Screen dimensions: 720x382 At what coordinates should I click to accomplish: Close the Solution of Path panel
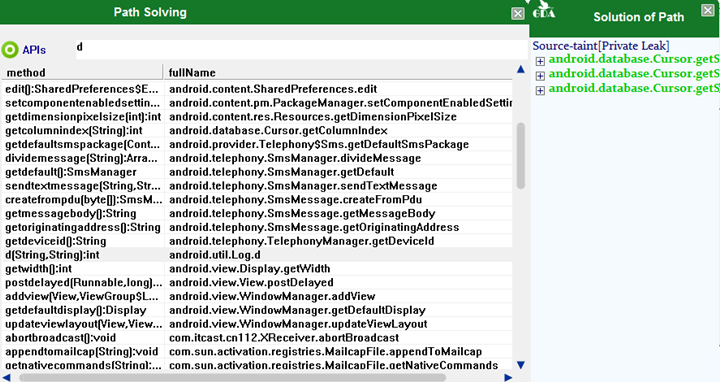708,10
